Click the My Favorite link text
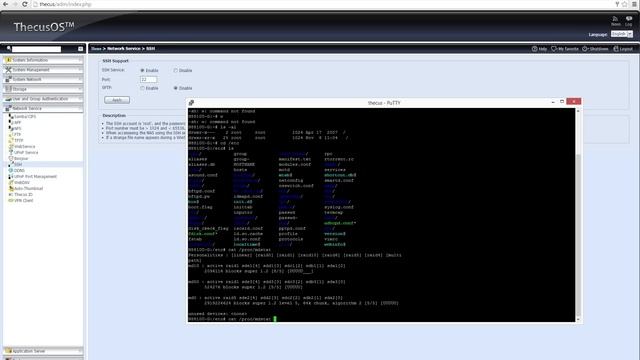The height and width of the screenshot is (360, 640). click(568, 49)
